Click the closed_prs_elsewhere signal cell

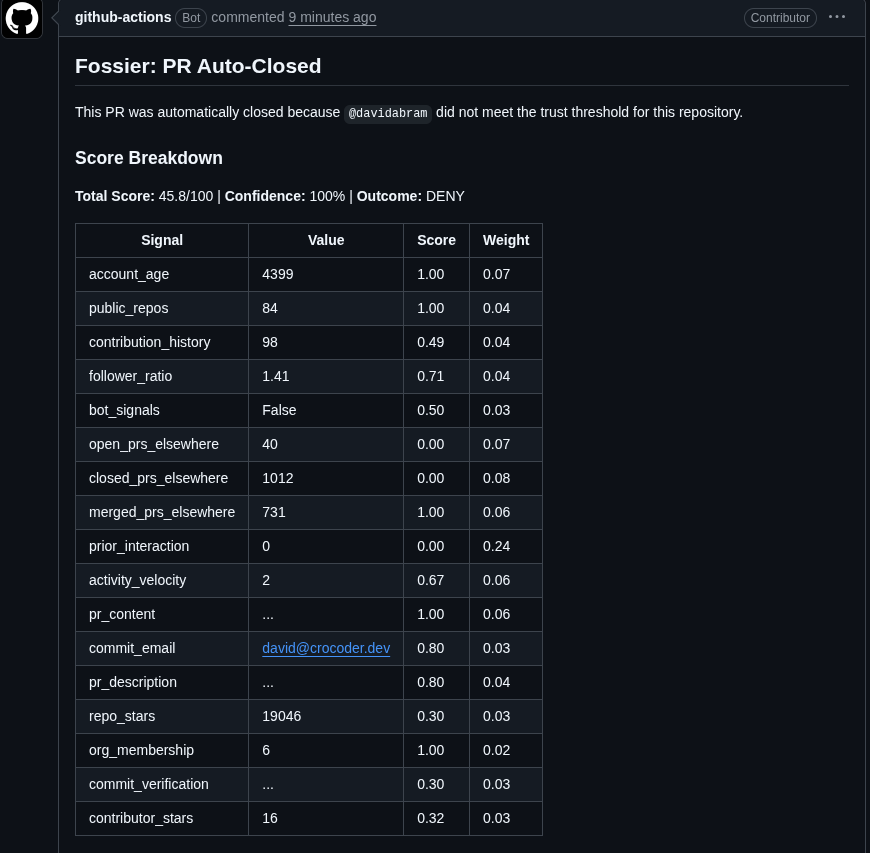162,478
